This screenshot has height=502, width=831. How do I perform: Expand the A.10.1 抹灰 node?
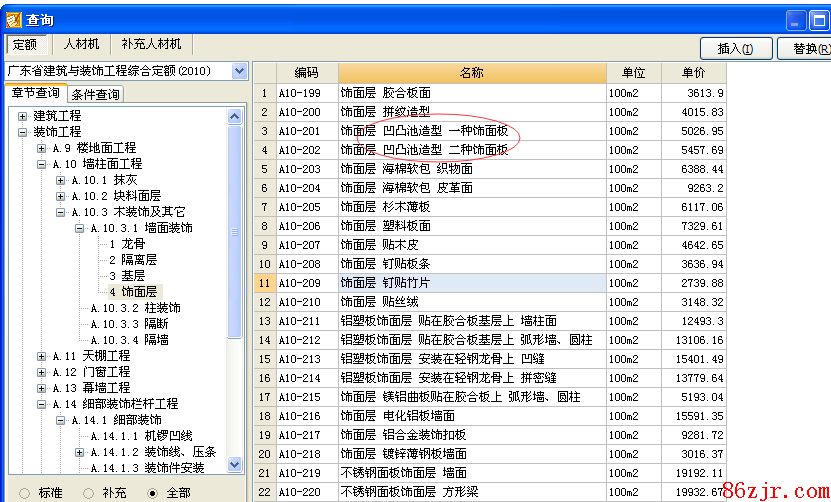coord(61,180)
